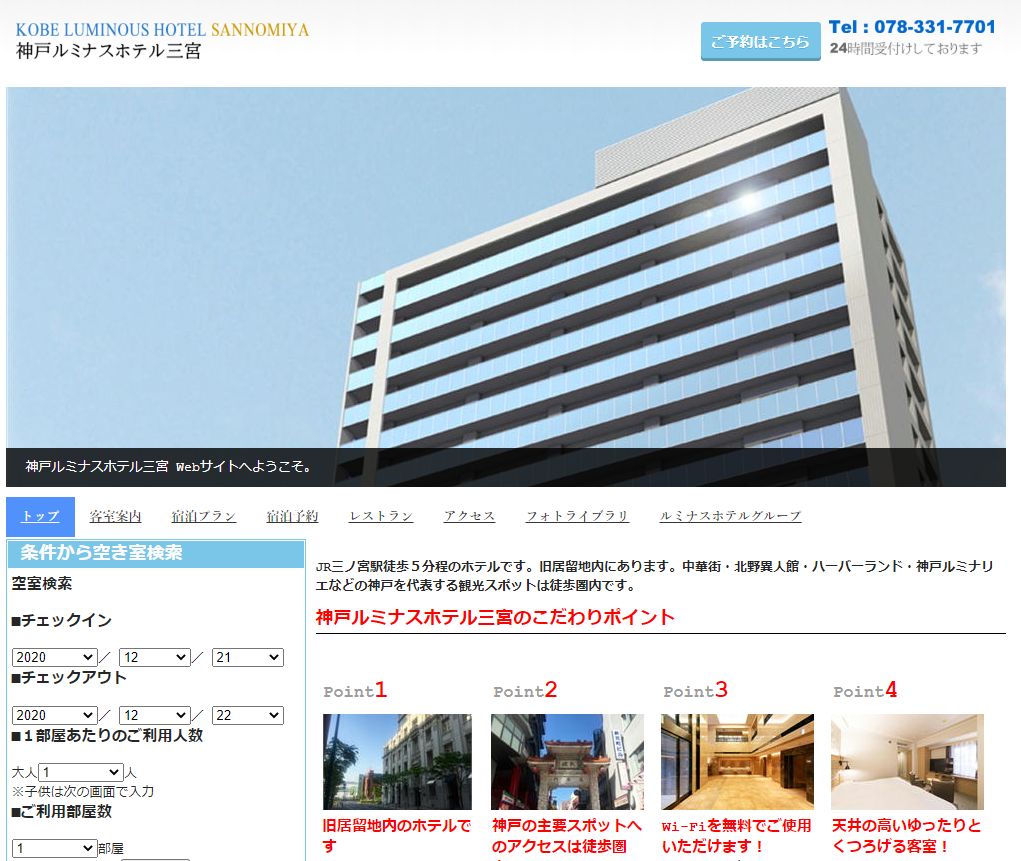Screen dimensions: 1021x861
Task: Click the Point 4 guest room photo
Action: click(907, 762)
